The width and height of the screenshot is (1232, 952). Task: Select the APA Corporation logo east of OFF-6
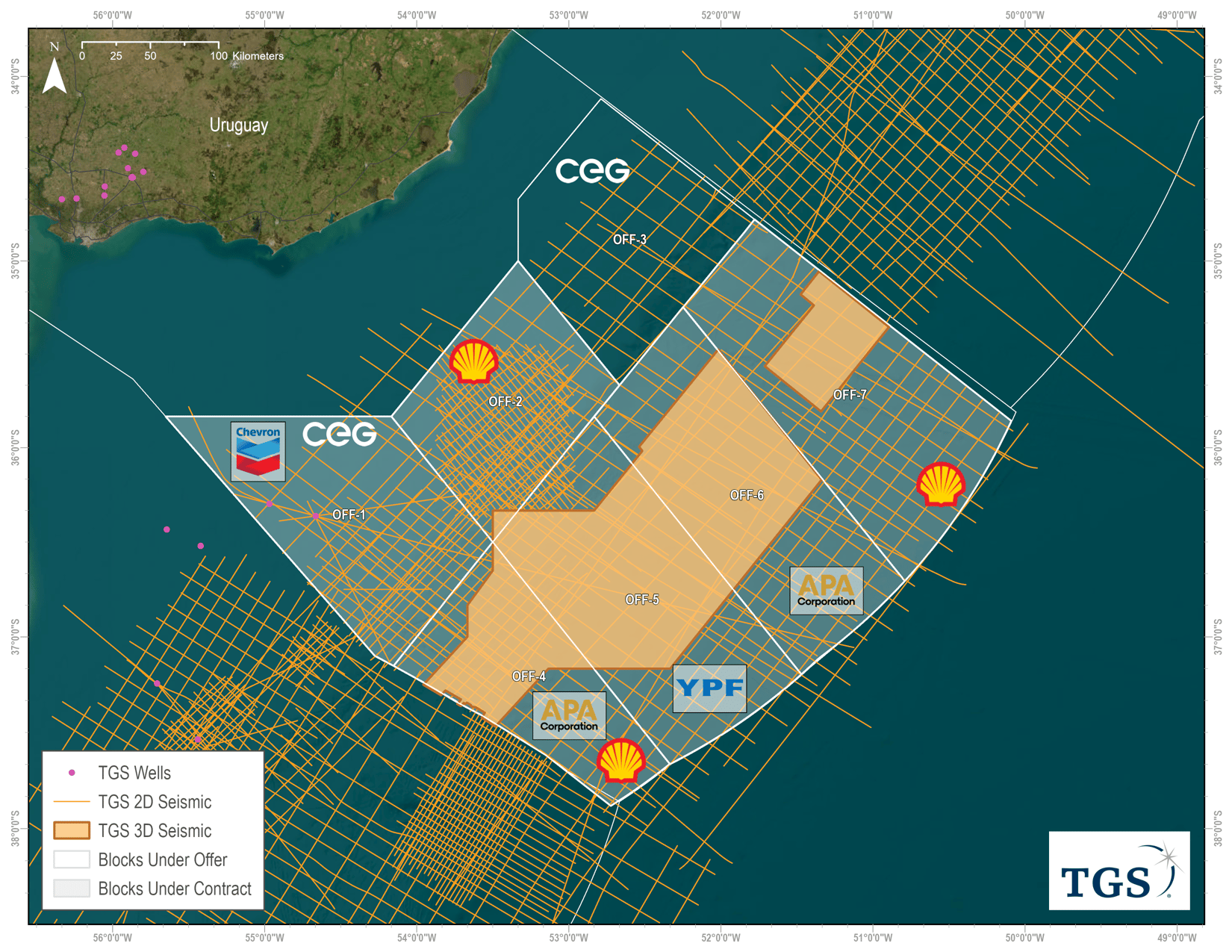pos(826,591)
